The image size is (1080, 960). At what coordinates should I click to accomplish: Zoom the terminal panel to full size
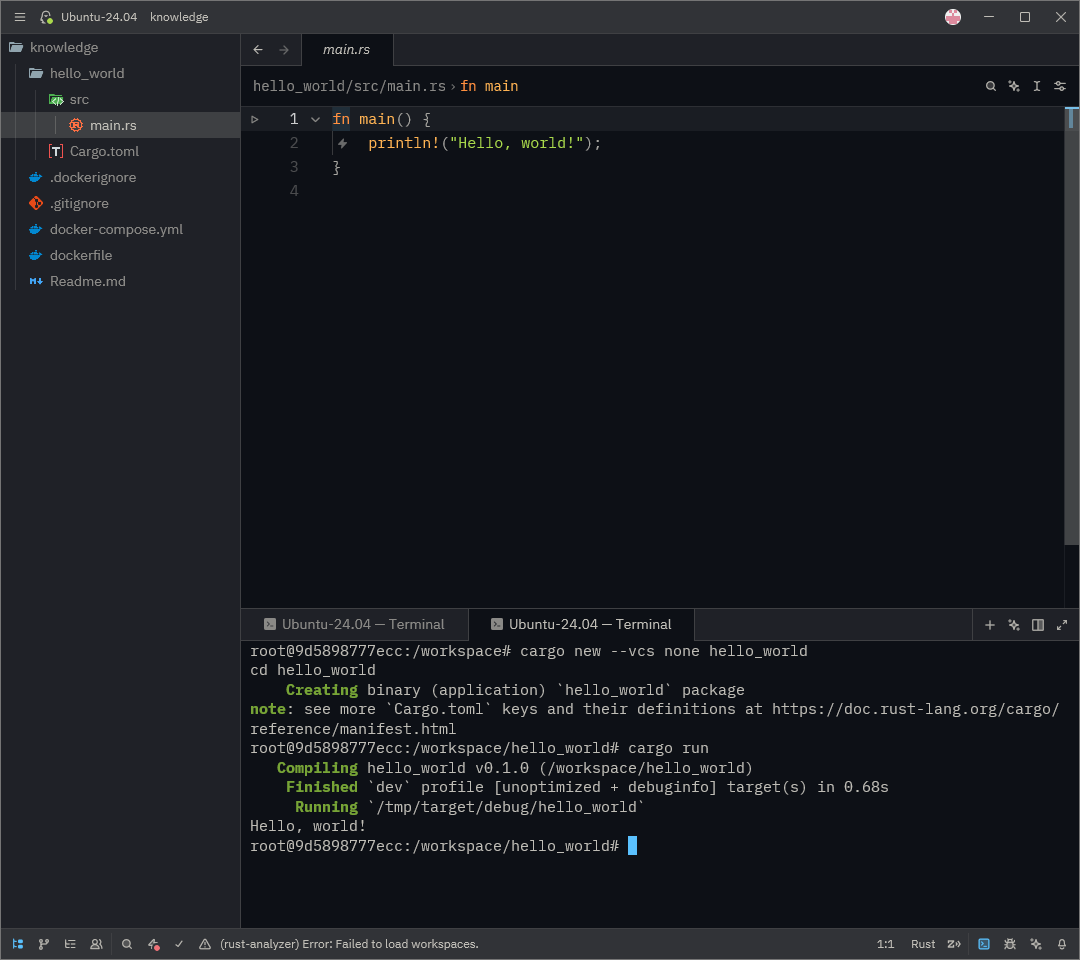point(1062,625)
